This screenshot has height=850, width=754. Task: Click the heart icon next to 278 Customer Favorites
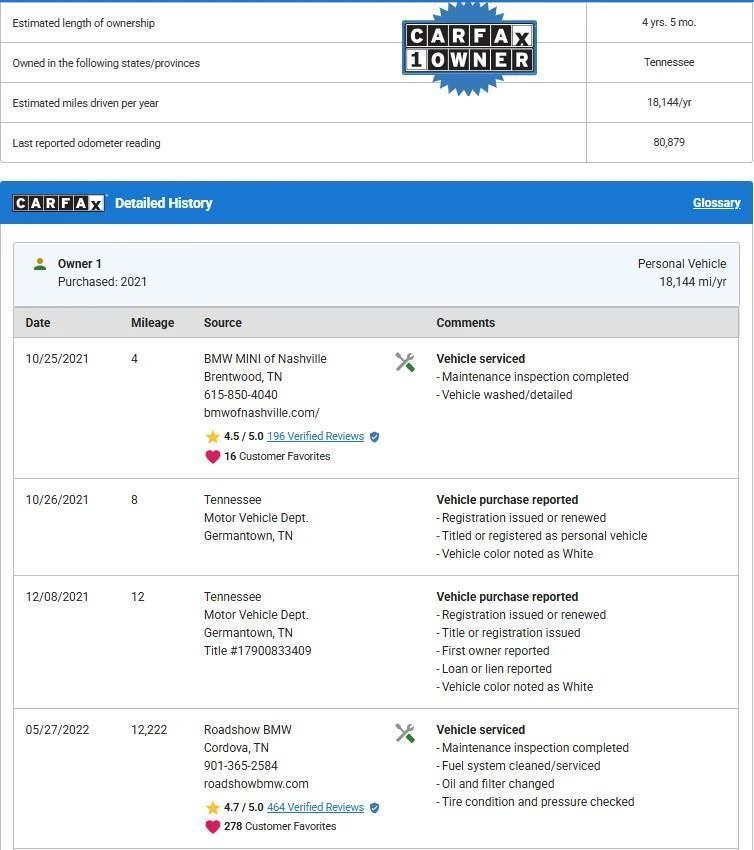click(212, 827)
